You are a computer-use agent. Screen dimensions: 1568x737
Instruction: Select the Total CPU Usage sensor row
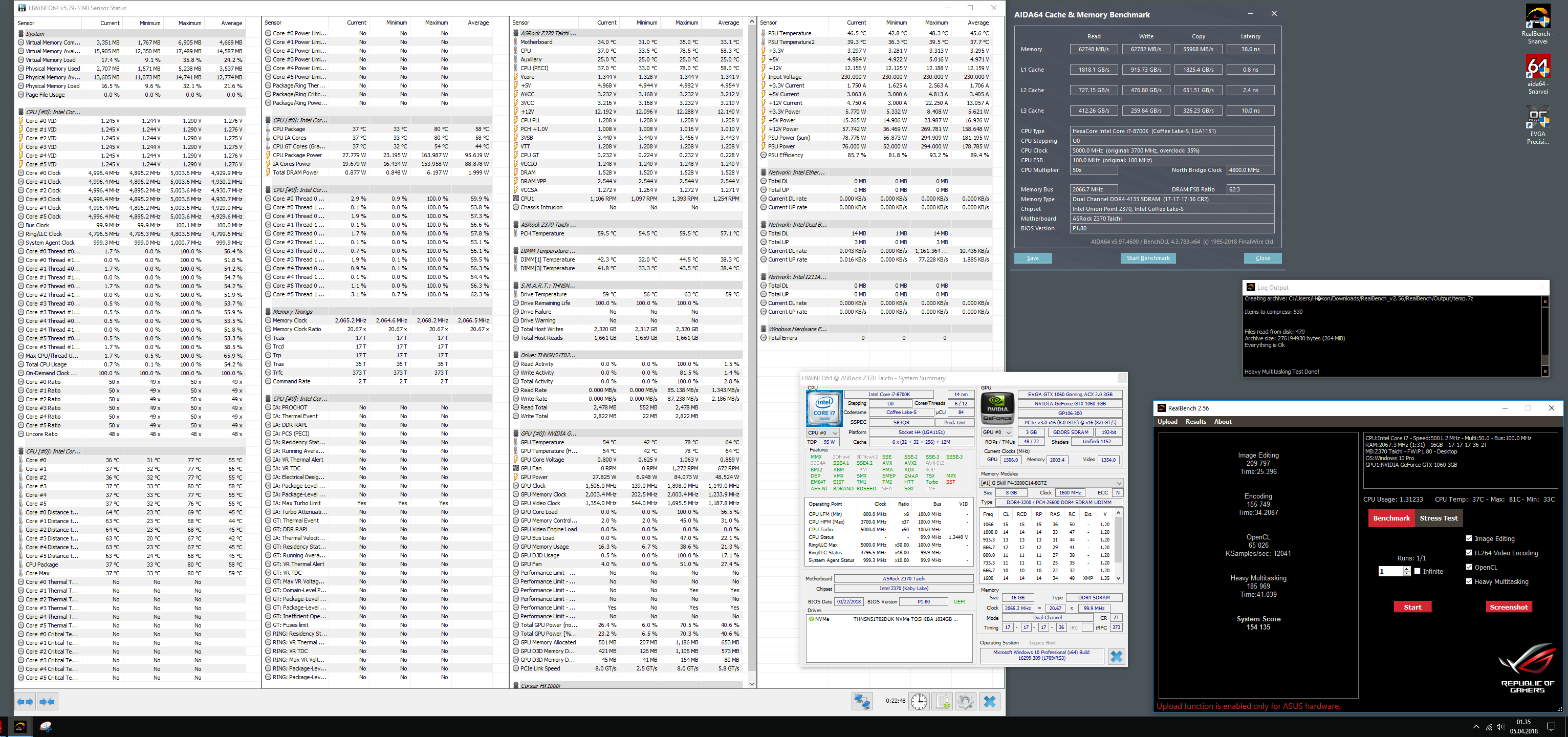pos(131,364)
